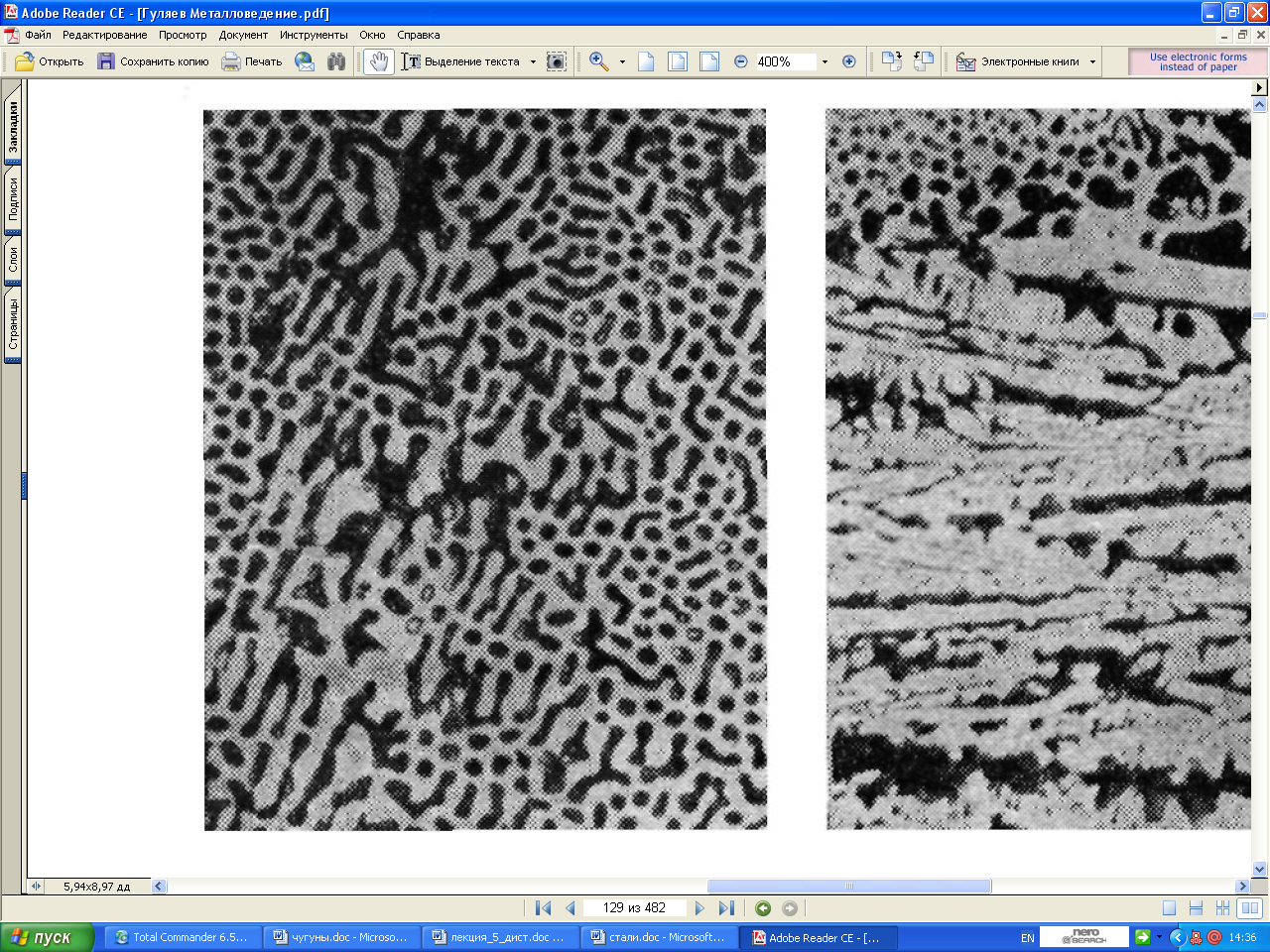Click vertical scrollbar down arrow

click(x=1260, y=869)
